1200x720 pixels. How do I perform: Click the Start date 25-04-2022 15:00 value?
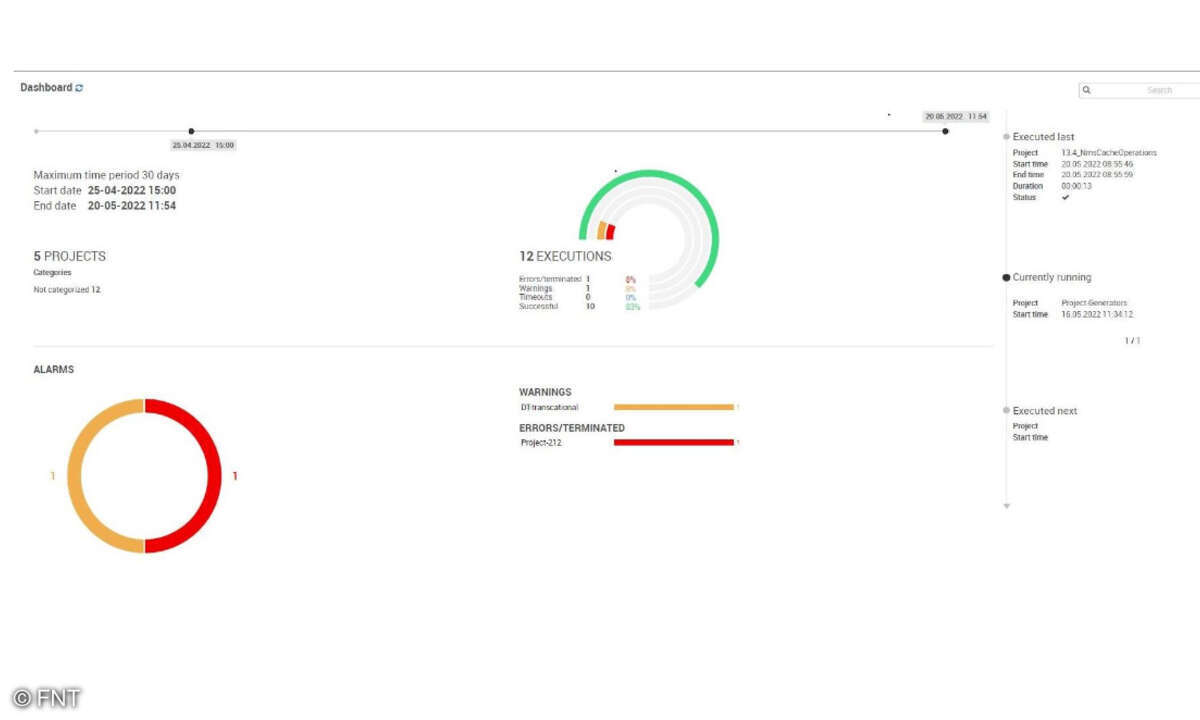(x=132, y=190)
